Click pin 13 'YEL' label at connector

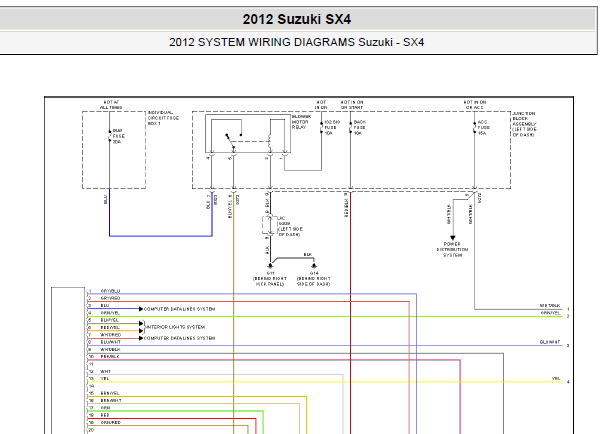point(105,379)
